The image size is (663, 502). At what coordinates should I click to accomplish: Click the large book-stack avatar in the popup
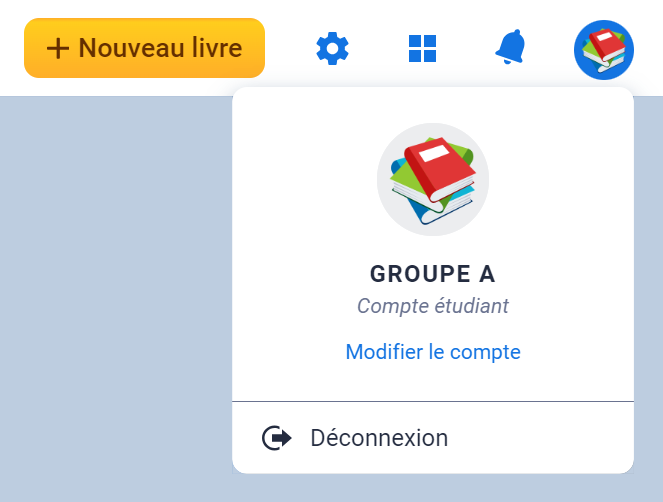click(x=433, y=180)
